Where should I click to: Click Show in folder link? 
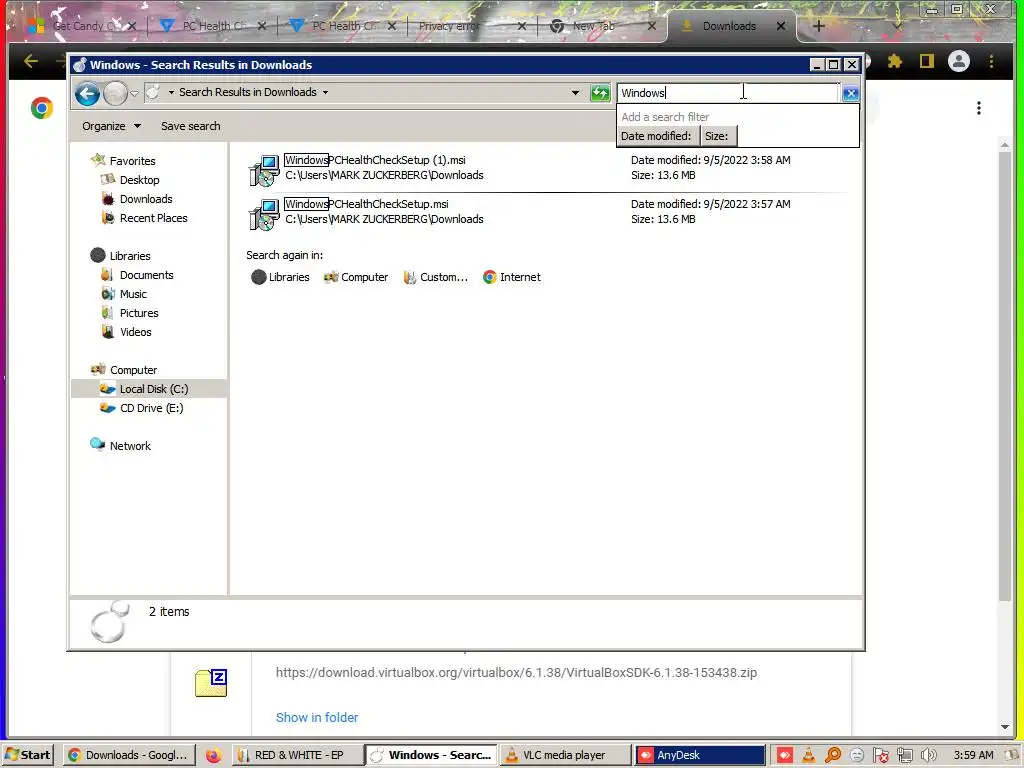coord(317,717)
